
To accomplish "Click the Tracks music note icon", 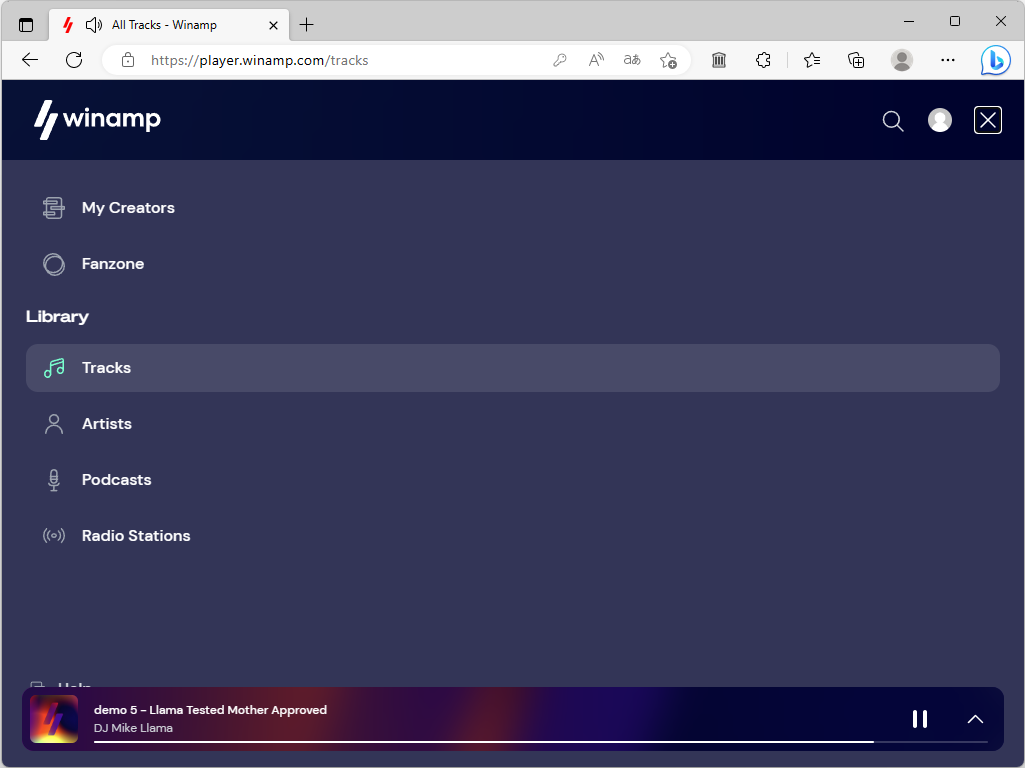I will pyautogui.click(x=54, y=368).
